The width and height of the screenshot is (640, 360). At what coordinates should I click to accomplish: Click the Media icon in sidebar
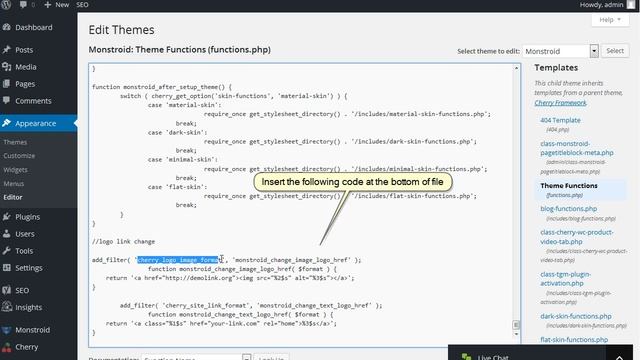[6, 67]
